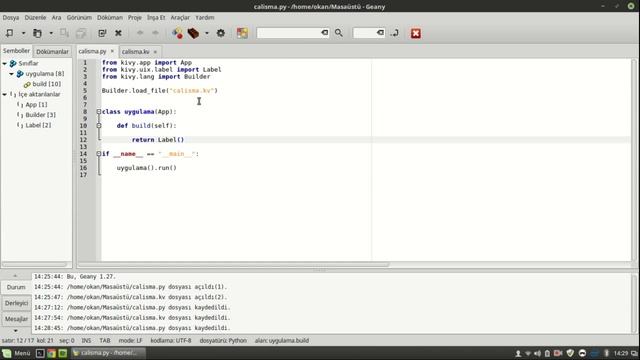Click 'kodlama: UTF-8' in status bar

171,340
